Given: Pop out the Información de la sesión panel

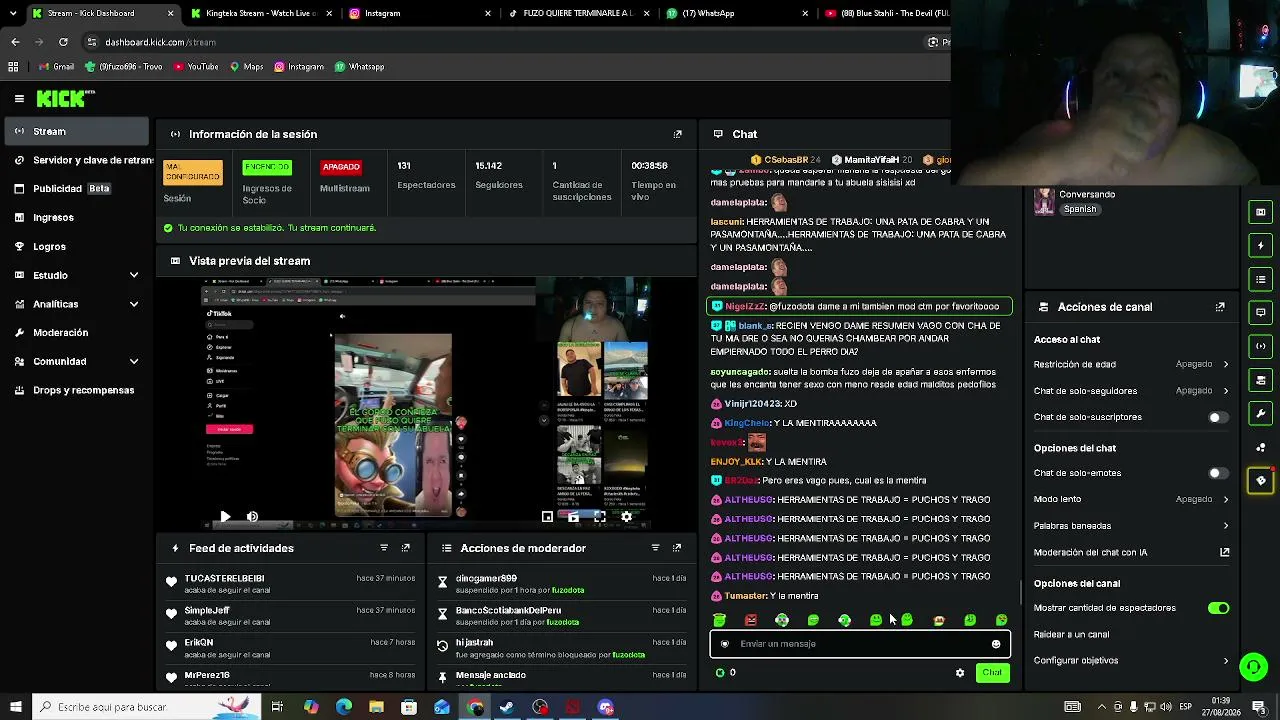Looking at the screenshot, I should 677,134.
